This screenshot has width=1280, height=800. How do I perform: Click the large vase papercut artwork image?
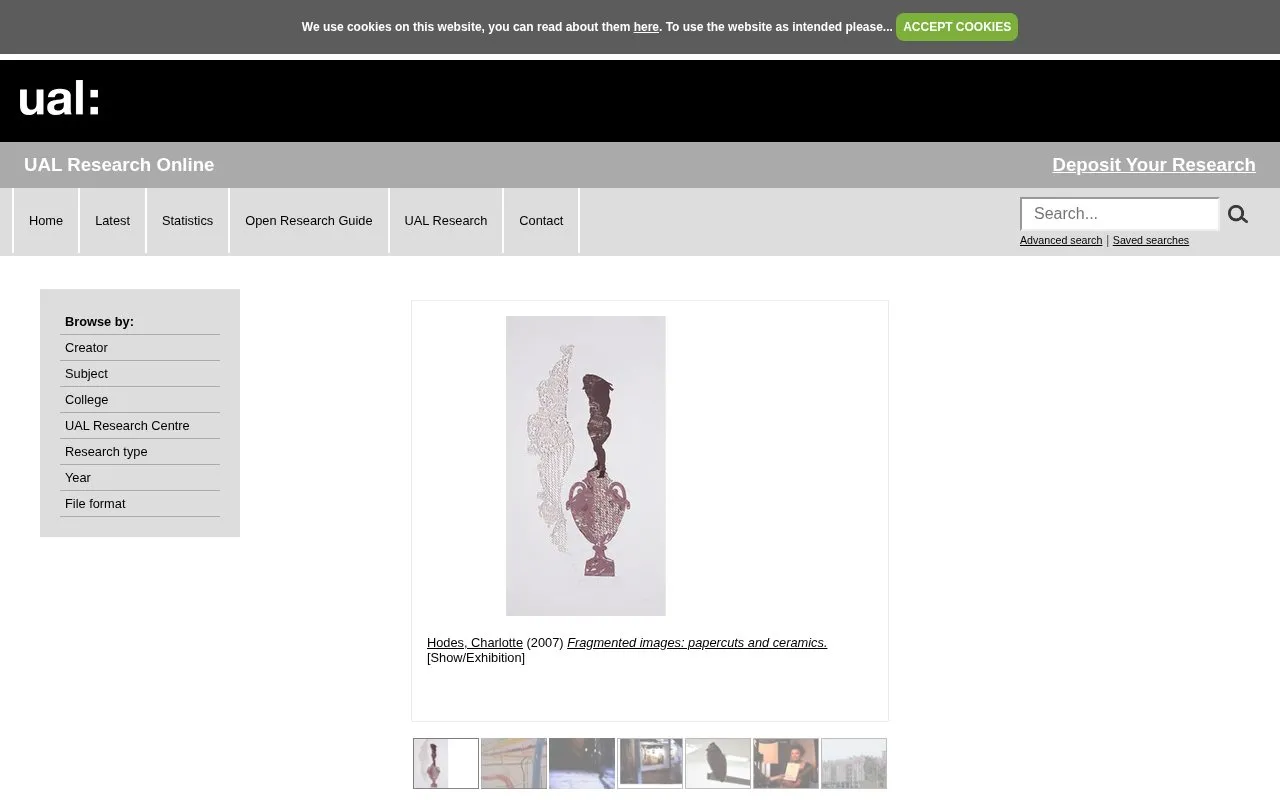point(586,466)
